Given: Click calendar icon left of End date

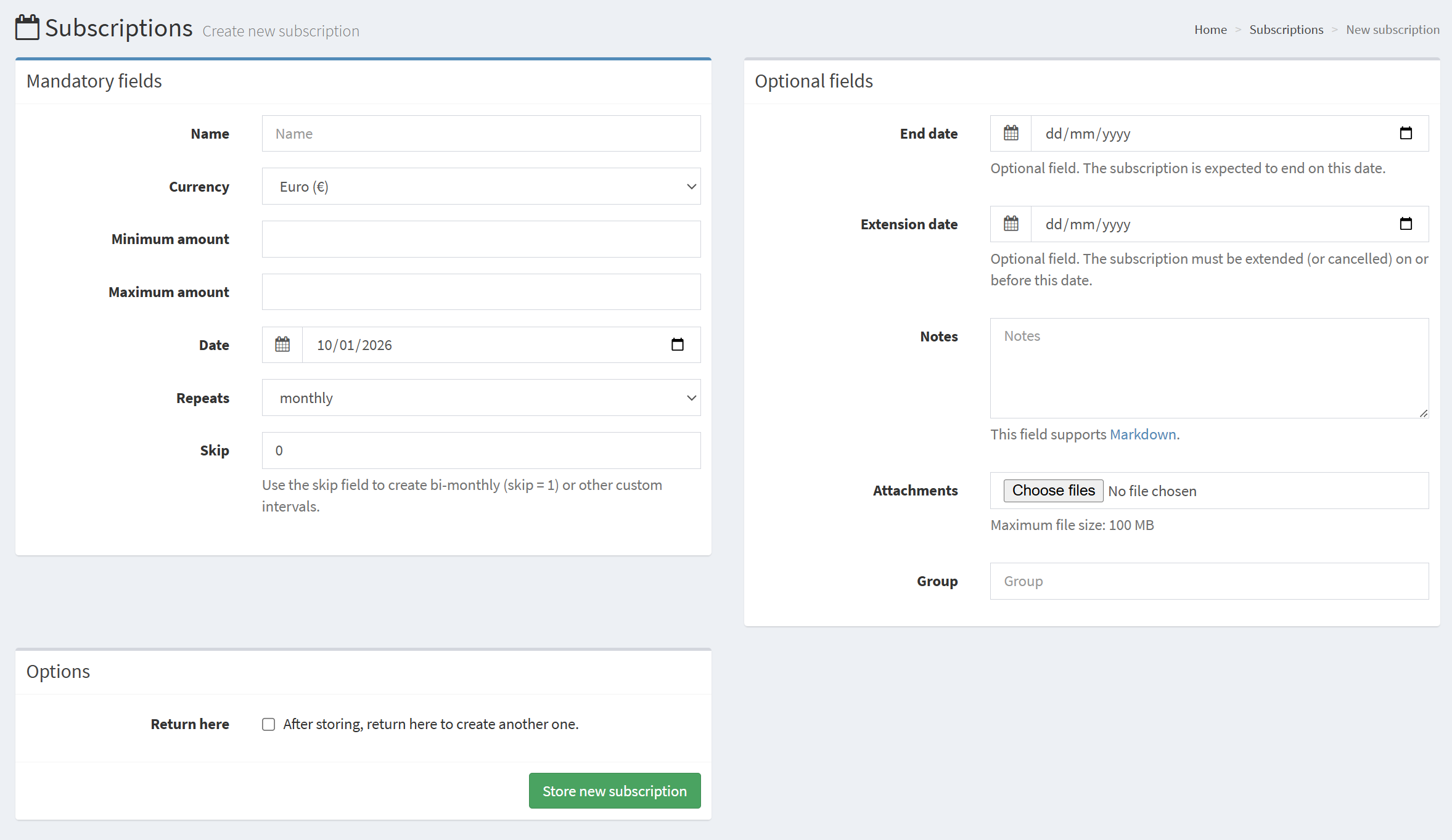Looking at the screenshot, I should coord(1011,133).
